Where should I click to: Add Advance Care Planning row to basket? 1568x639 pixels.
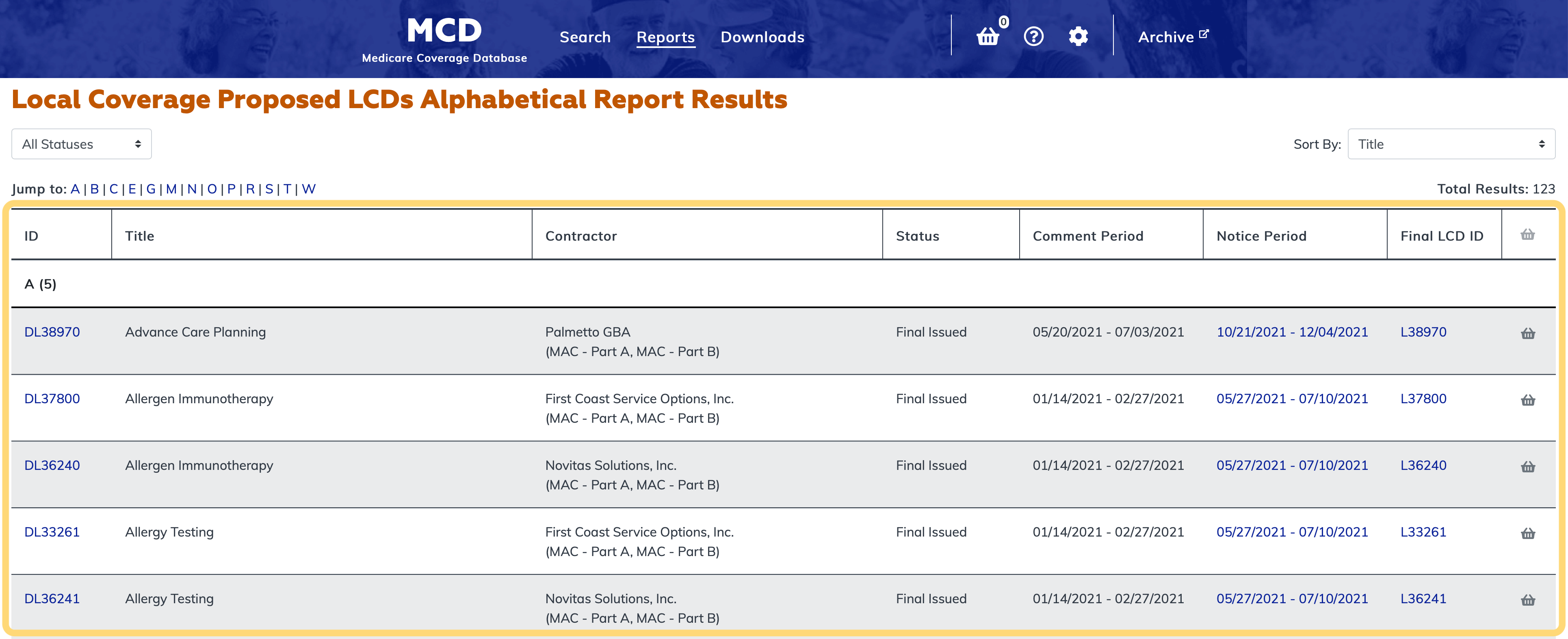tap(1527, 333)
